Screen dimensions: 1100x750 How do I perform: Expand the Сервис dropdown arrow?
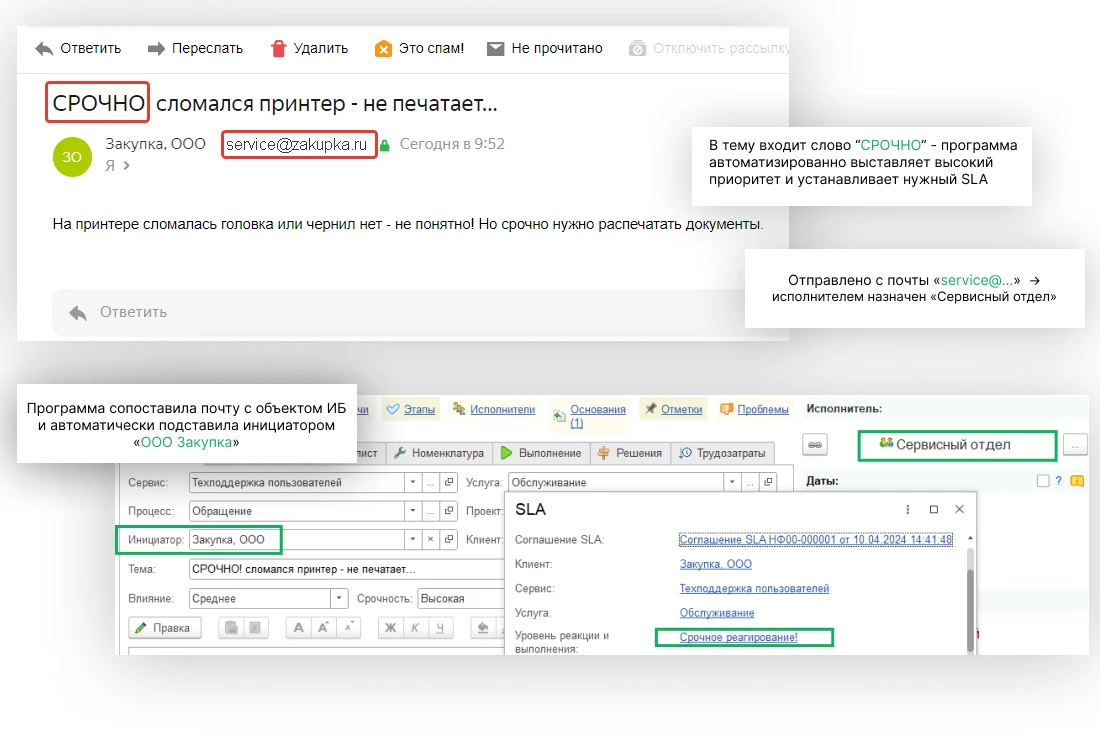[412, 483]
